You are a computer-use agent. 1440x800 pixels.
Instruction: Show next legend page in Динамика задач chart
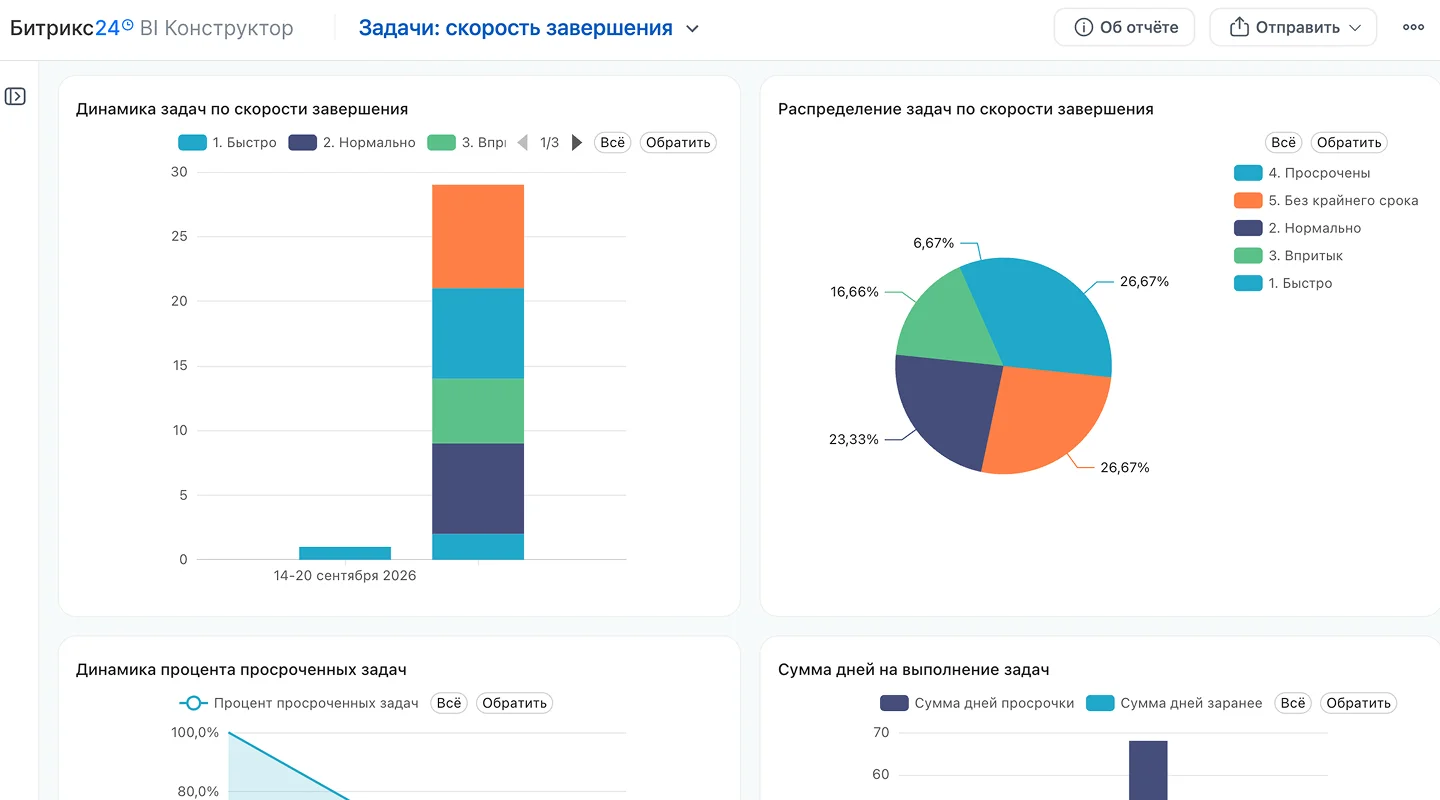577,142
